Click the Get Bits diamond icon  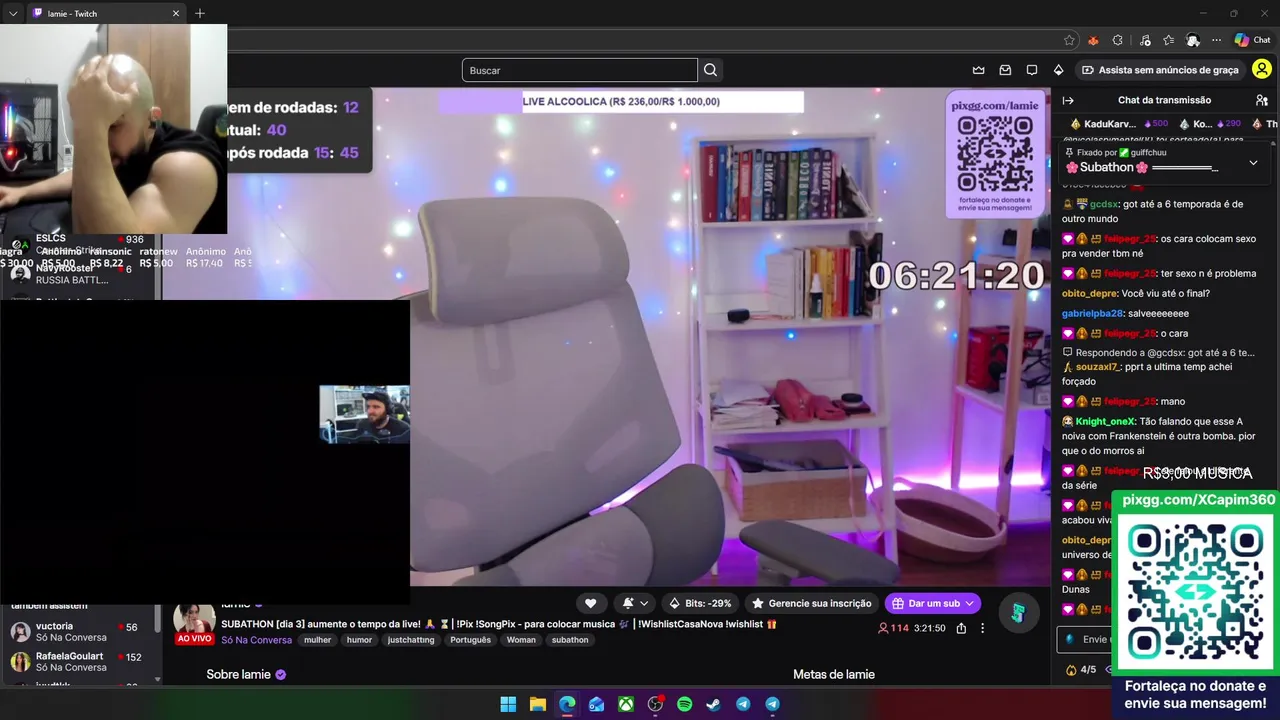point(1058,70)
